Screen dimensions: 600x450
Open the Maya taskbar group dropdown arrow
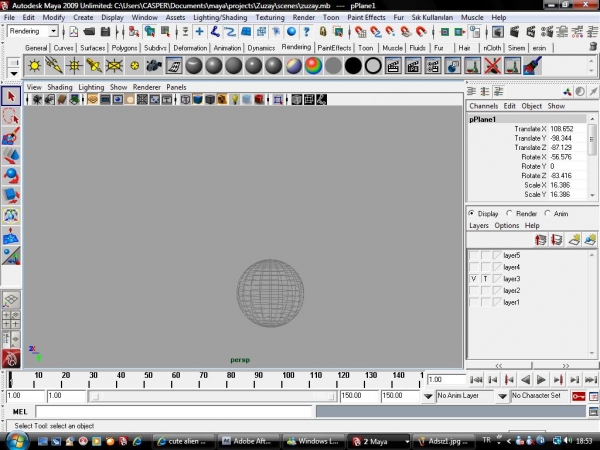pos(407,441)
